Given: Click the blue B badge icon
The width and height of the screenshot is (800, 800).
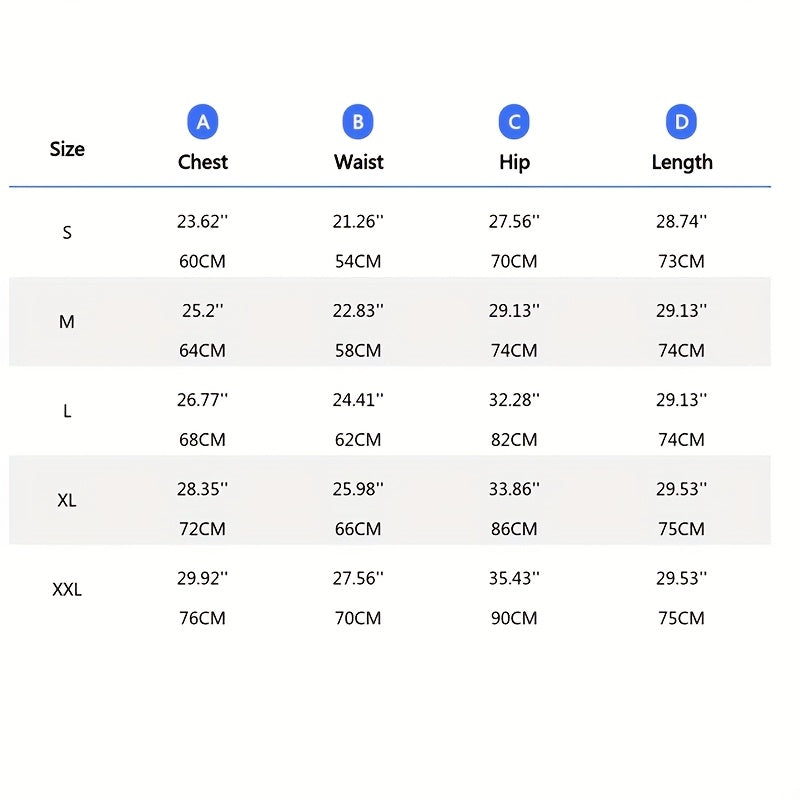Looking at the screenshot, I should click(x=358, y=122).
